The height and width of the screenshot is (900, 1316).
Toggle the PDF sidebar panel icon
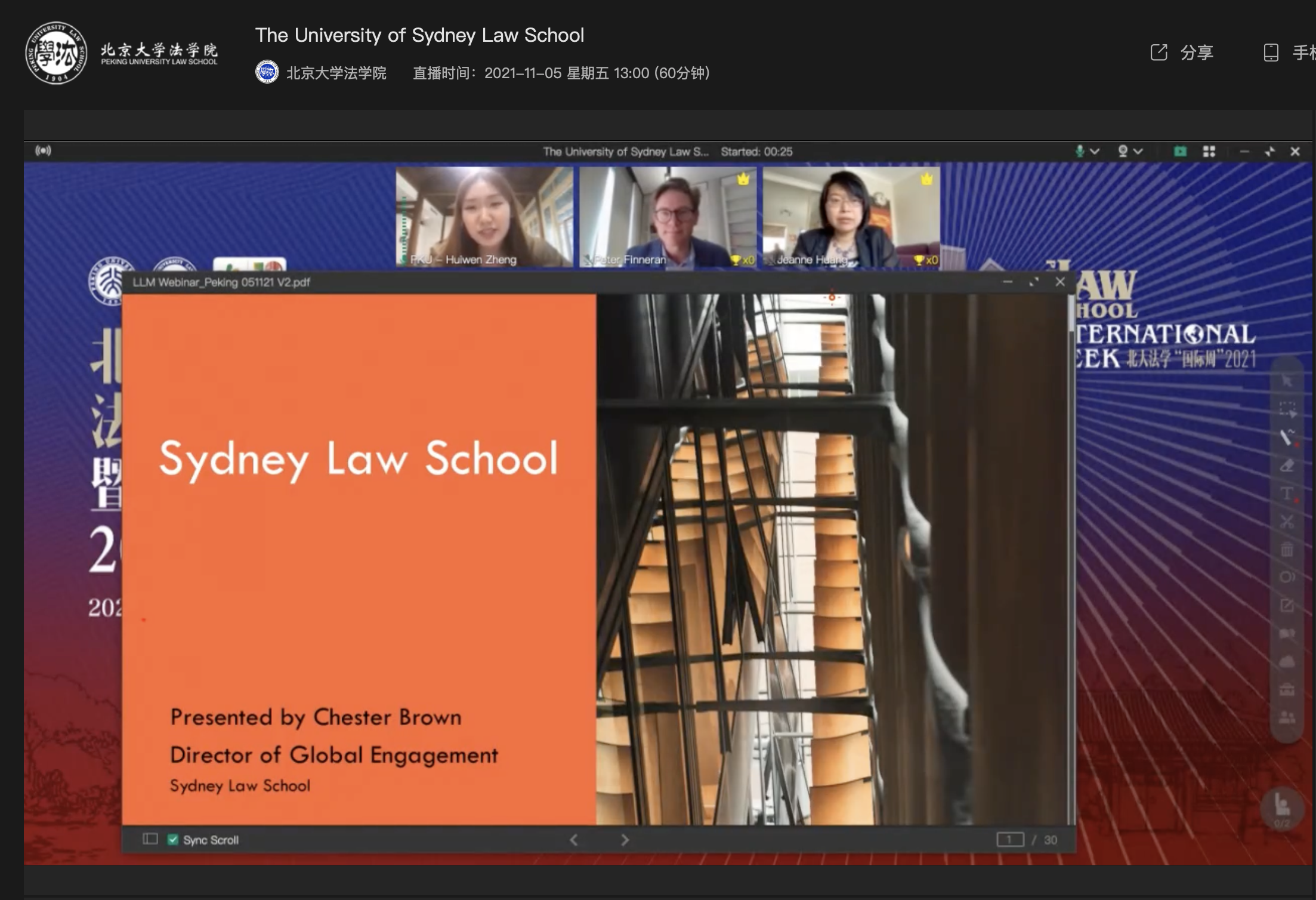tap(150, 839)
